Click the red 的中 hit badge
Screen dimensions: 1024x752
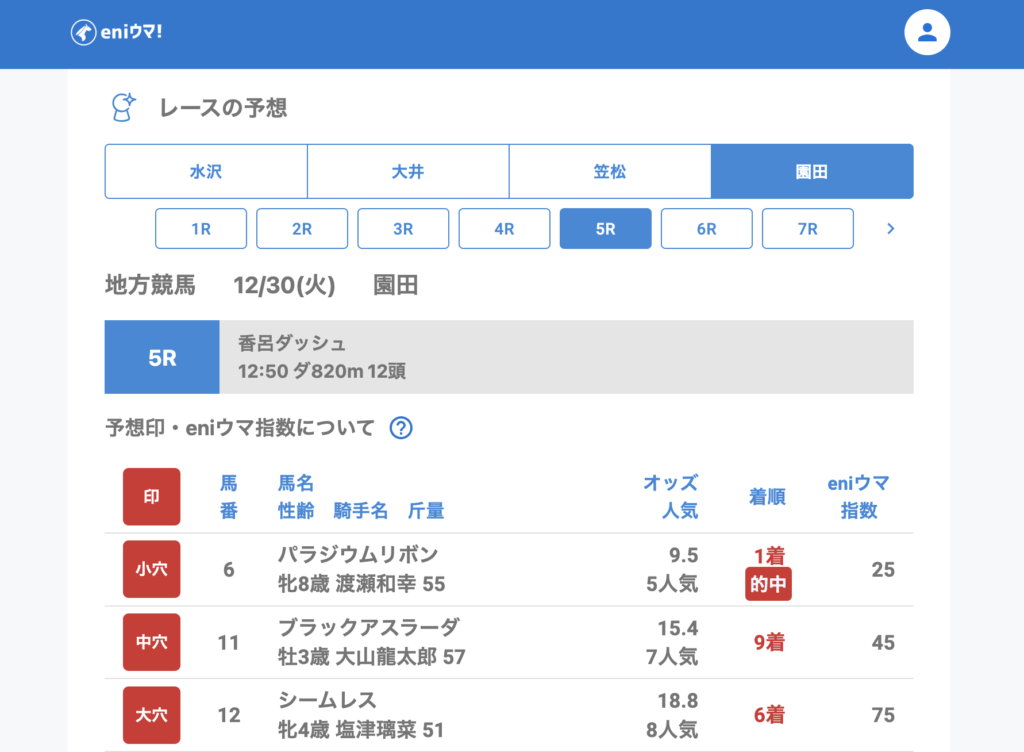click(768, 585)
